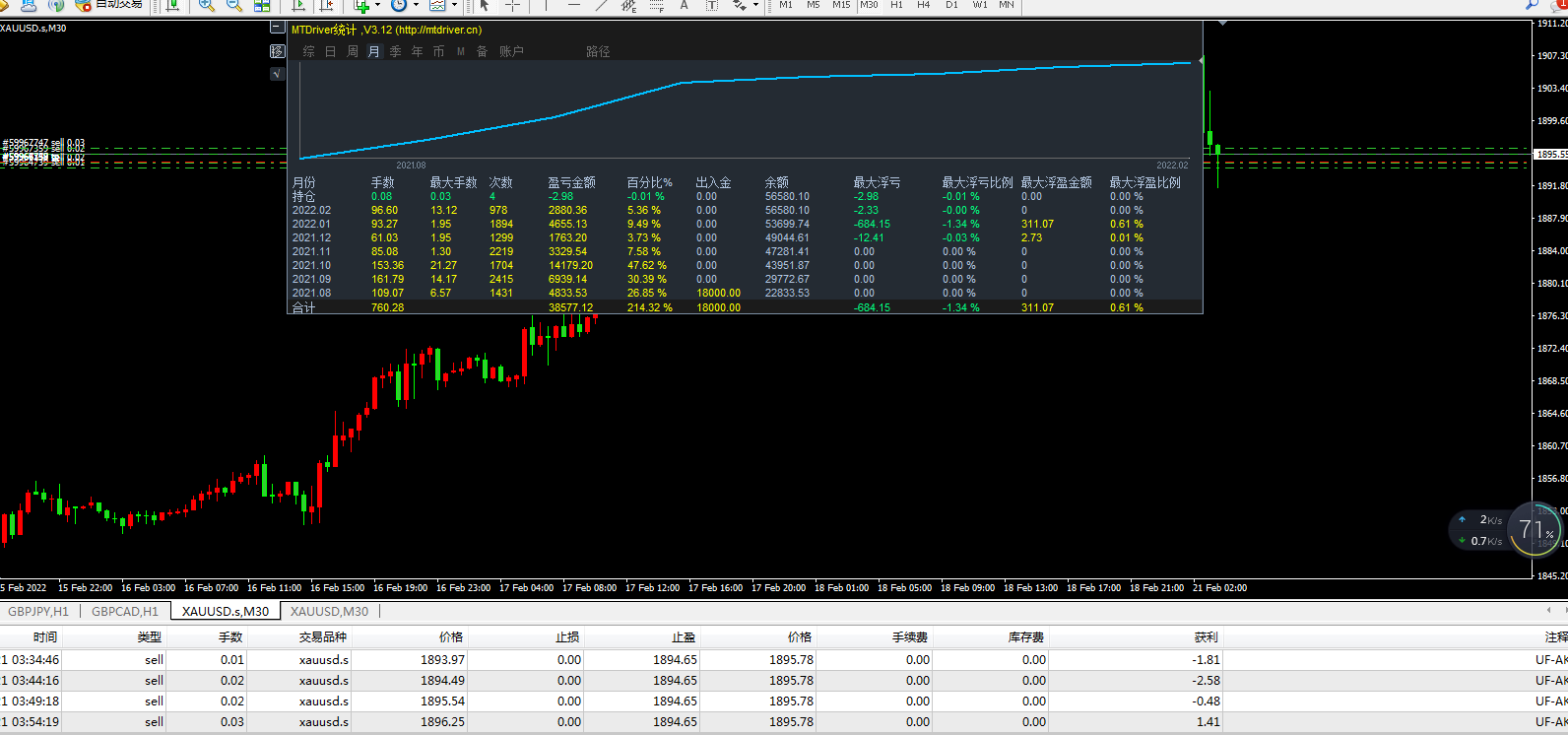The image size is (1568, 735).
Task: Switch timeframe to M15
Action: (x=841, y=5)
